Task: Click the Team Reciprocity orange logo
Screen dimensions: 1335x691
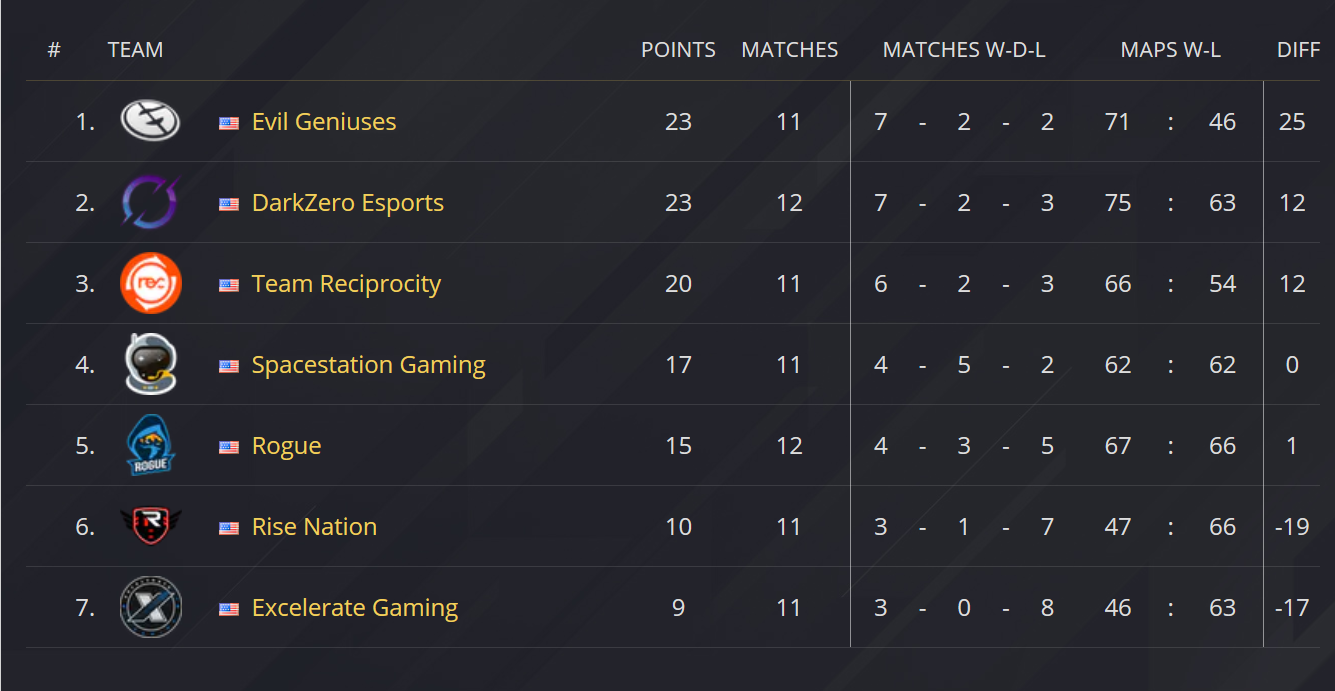Action: (150, 284)
